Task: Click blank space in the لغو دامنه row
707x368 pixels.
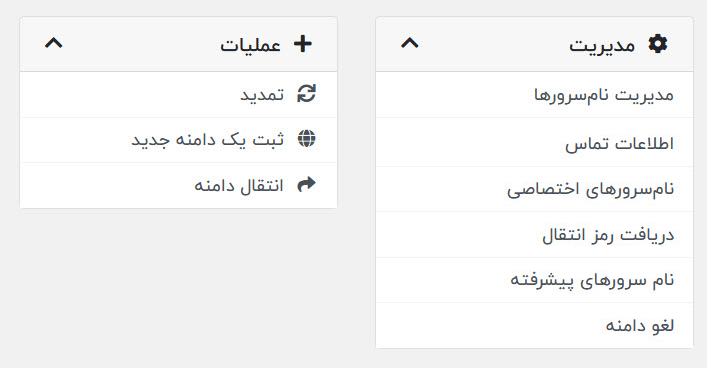Action: pyautogui.click(x=491, y=325)
